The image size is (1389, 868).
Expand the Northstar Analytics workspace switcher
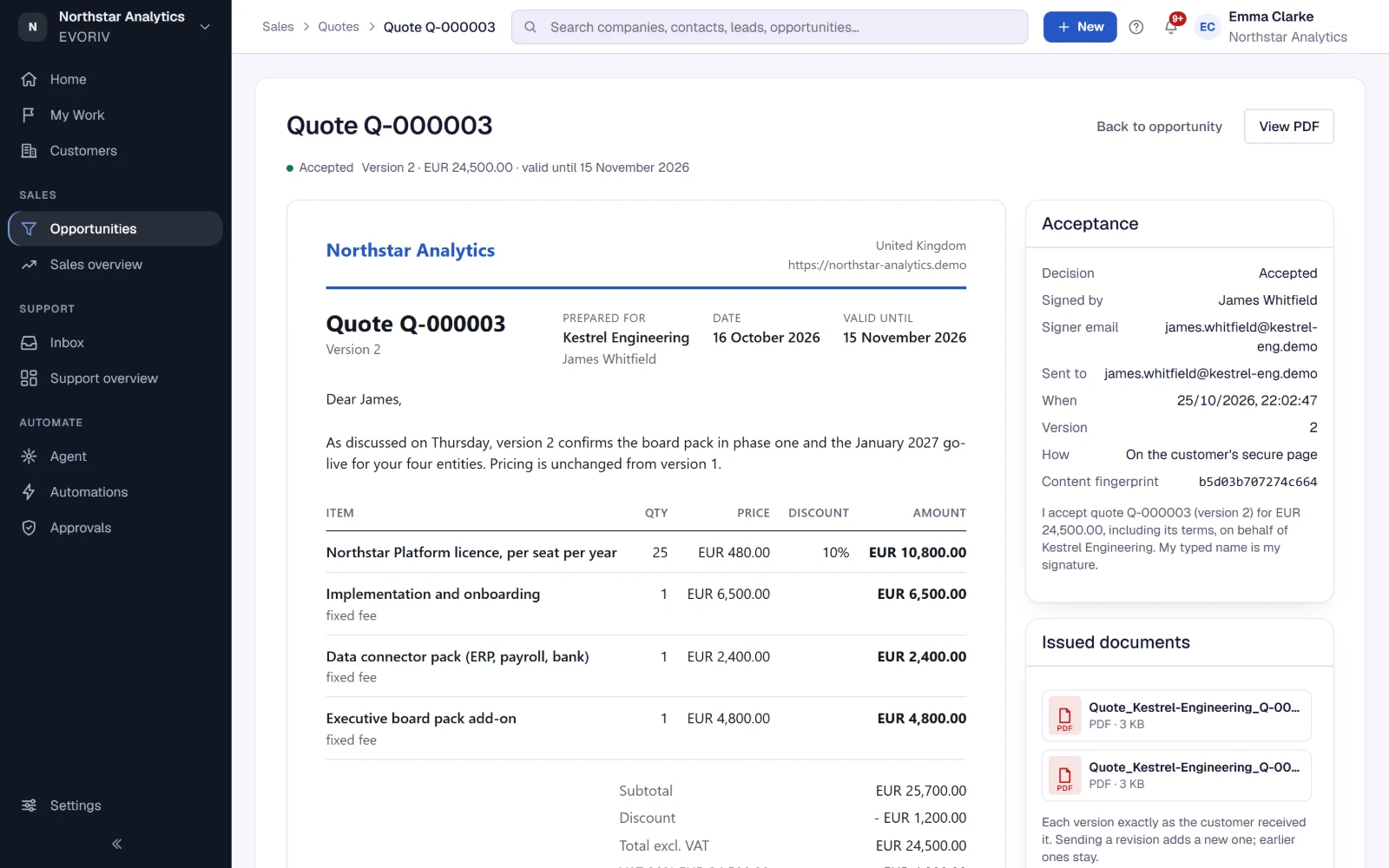point(115,27)
